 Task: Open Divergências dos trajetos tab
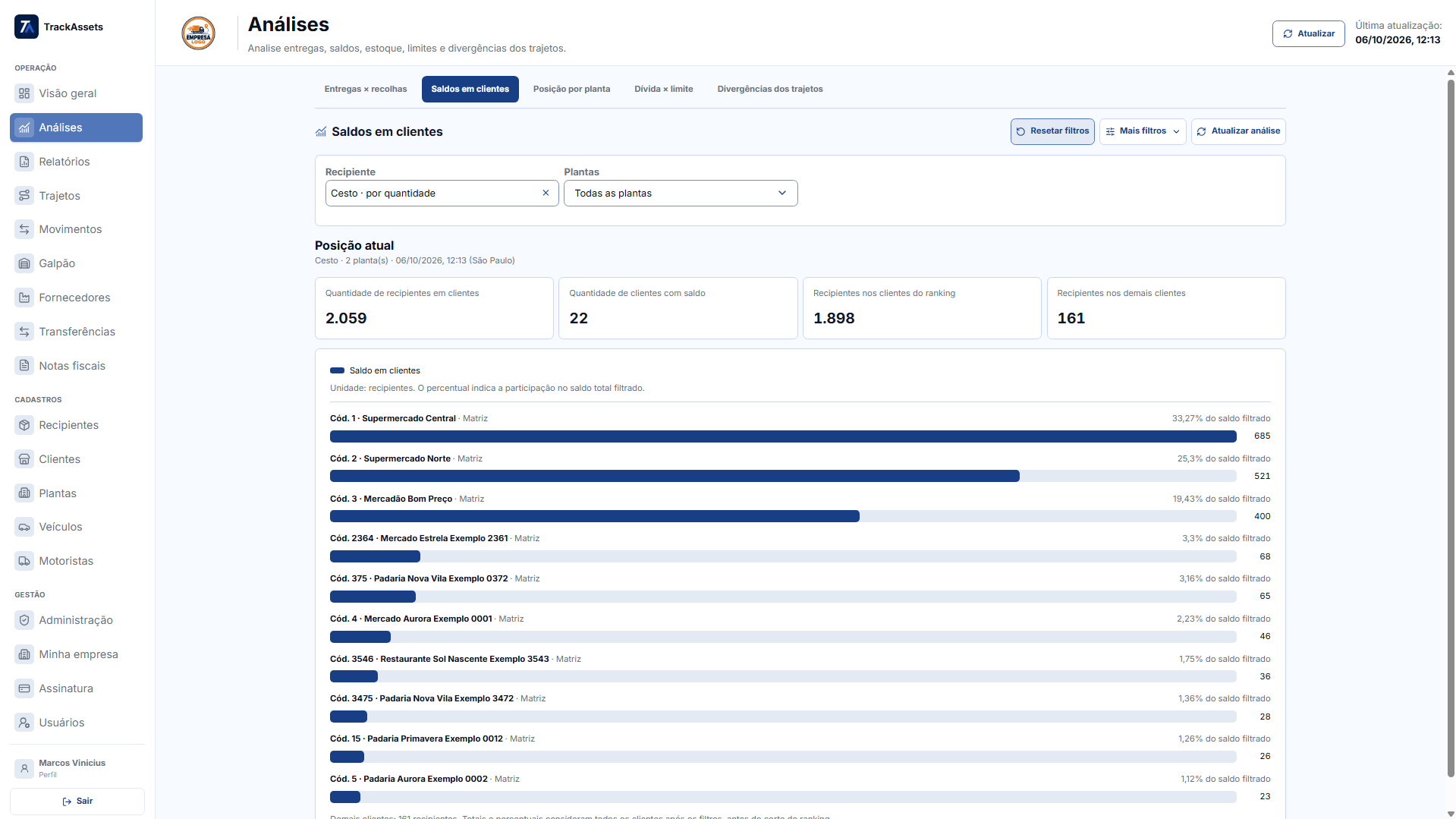click(x=770, y=89)
